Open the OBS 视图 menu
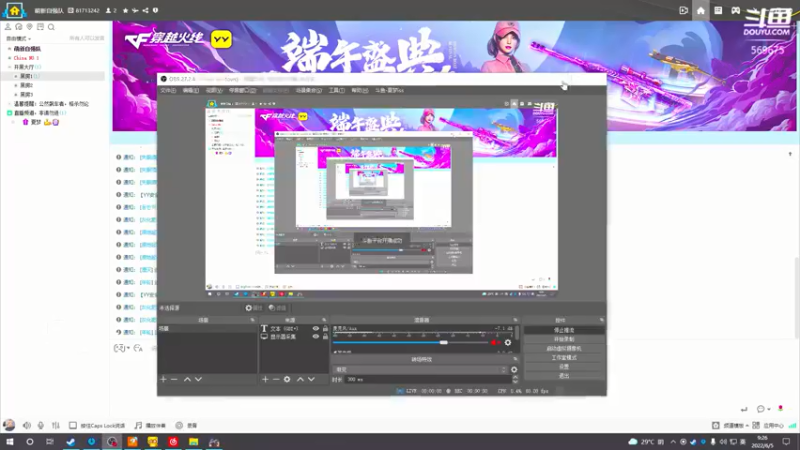The width and height of the screenshot is (800, 450). point(214,90)
